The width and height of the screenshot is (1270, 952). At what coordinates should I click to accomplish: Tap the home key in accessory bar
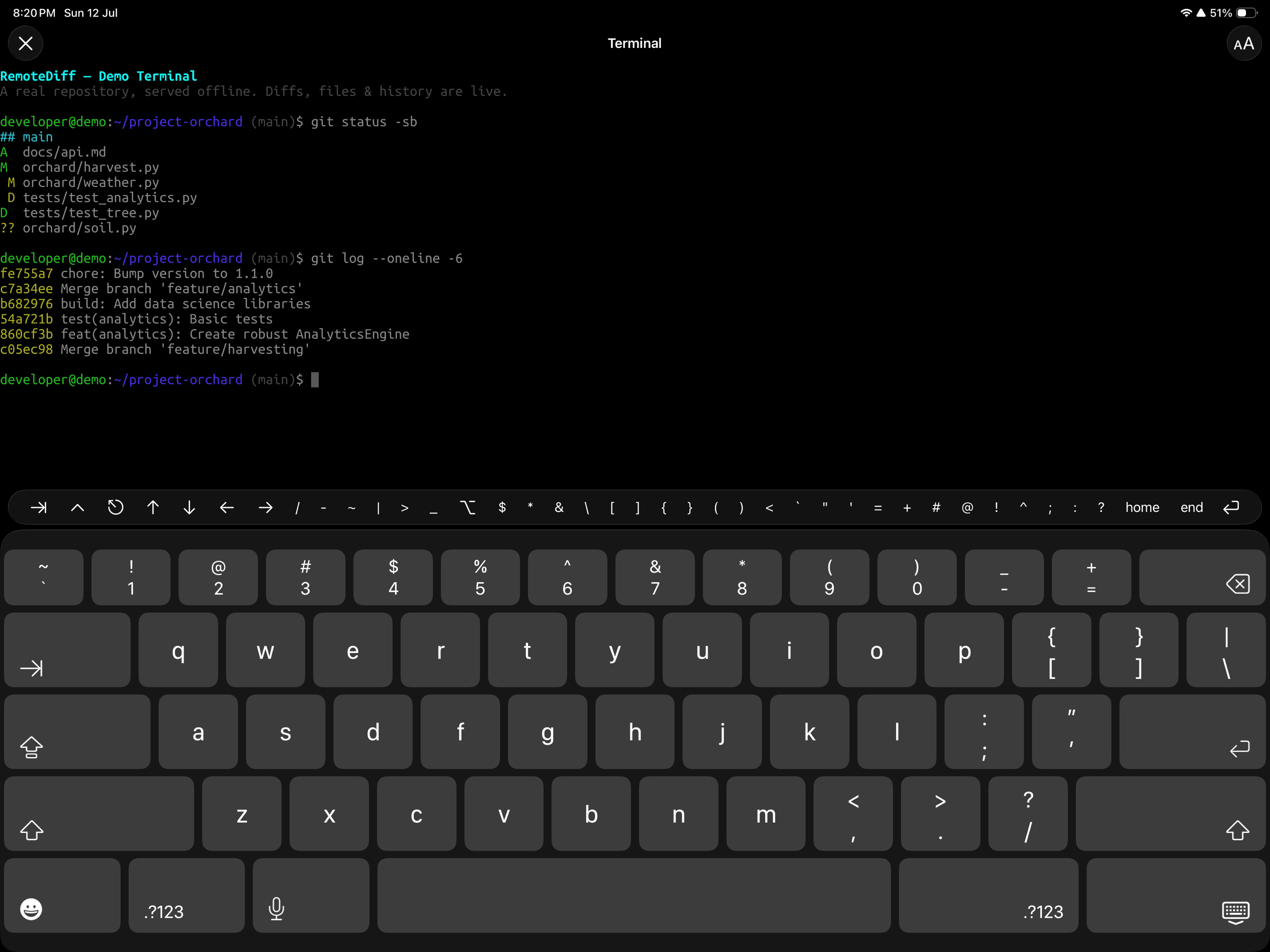pos(1142,507)
